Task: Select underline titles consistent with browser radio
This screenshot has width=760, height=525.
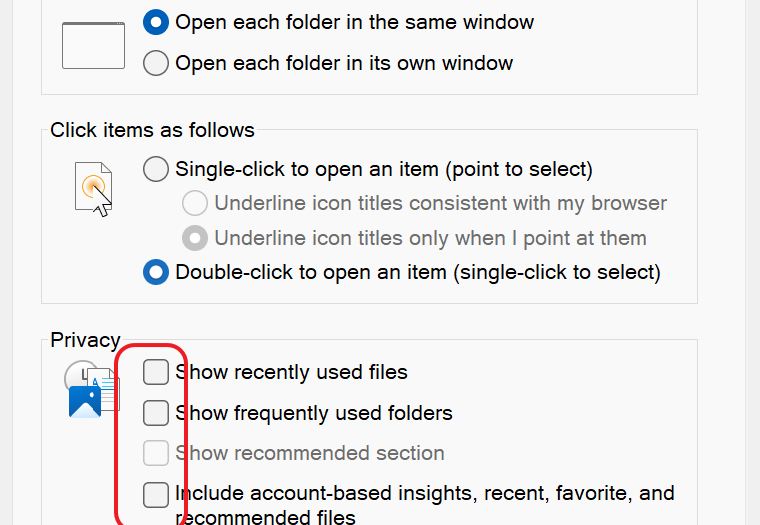Action: click(x=195, y=204)
